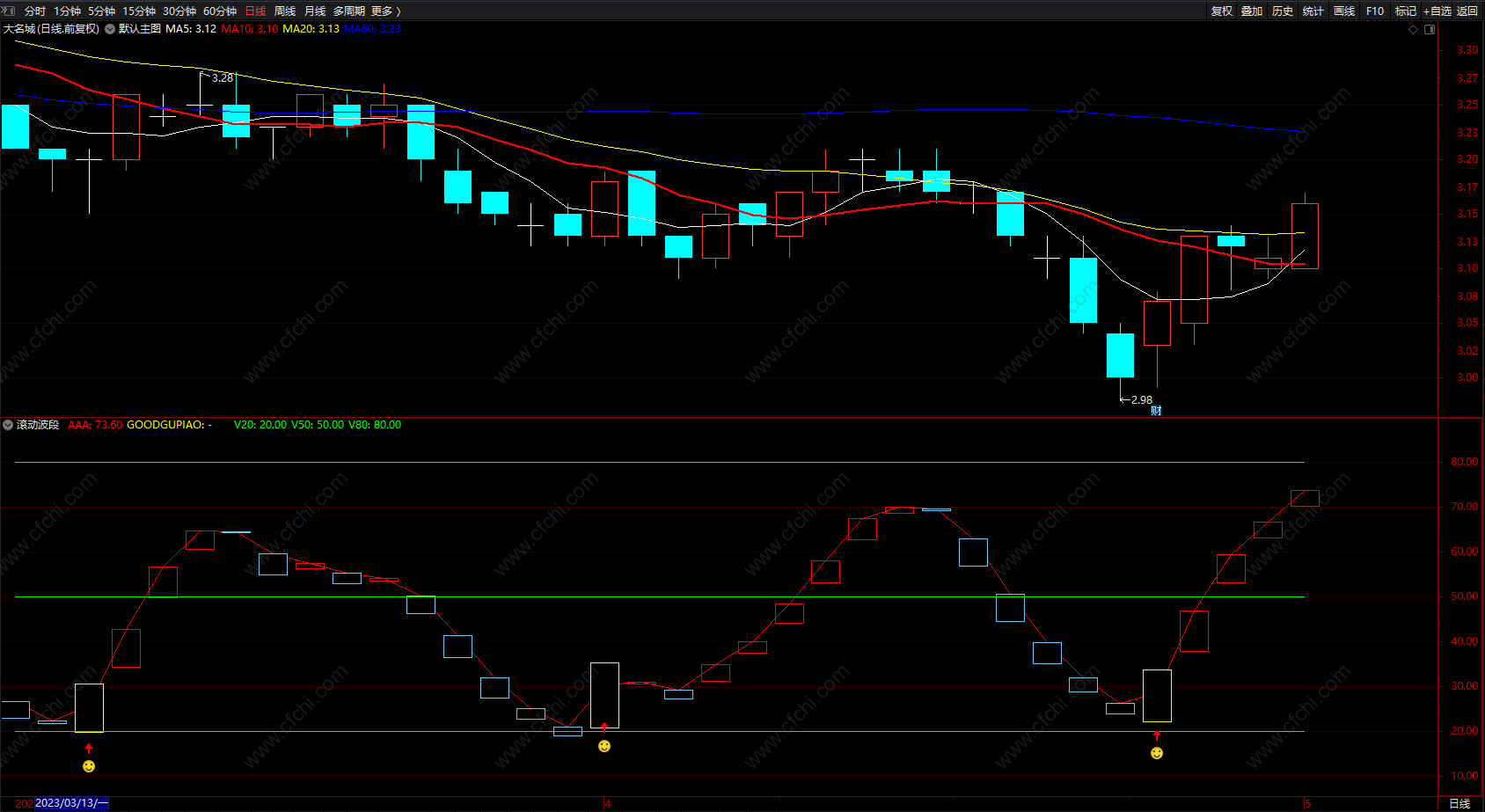Click the GOODGUPIAO label
This screenshot has height=812, width=1485.
[169, 425]
